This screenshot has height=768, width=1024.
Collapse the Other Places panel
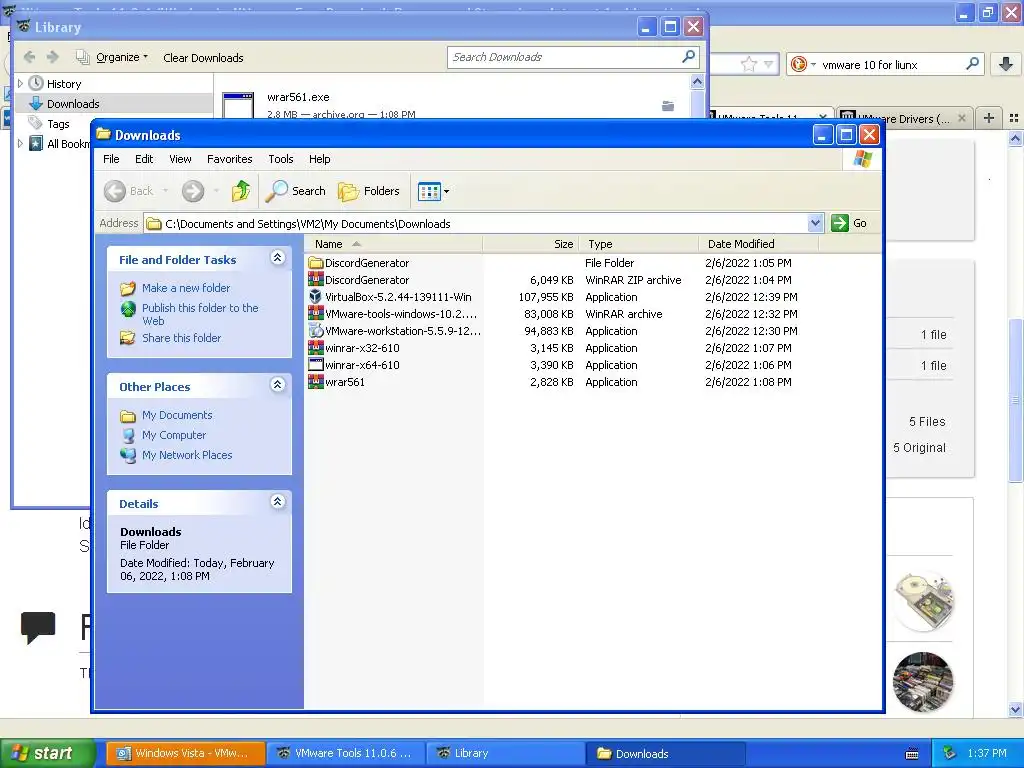point(278,384)
